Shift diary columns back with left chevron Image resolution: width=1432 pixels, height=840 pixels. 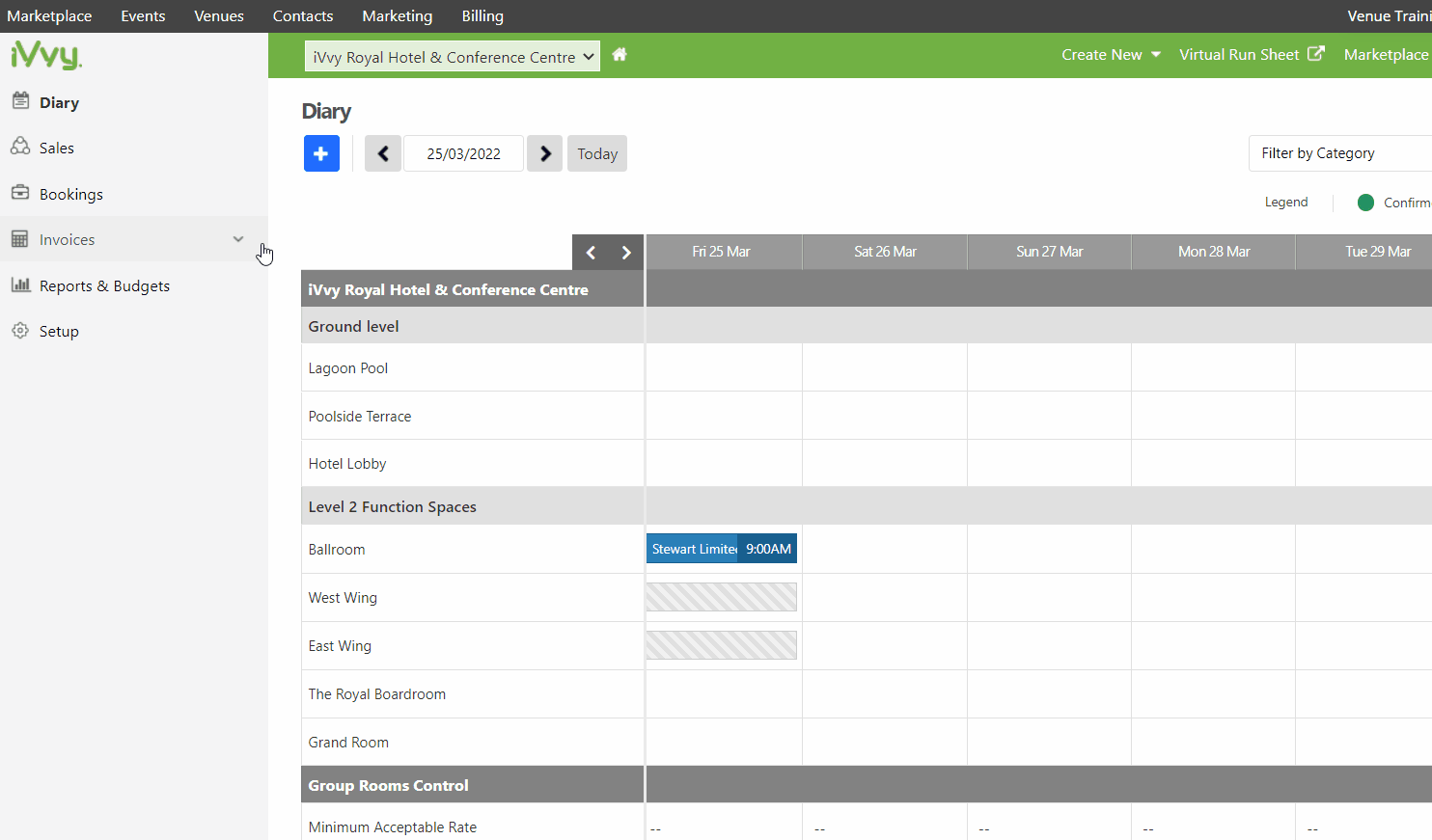coord(592,253)
